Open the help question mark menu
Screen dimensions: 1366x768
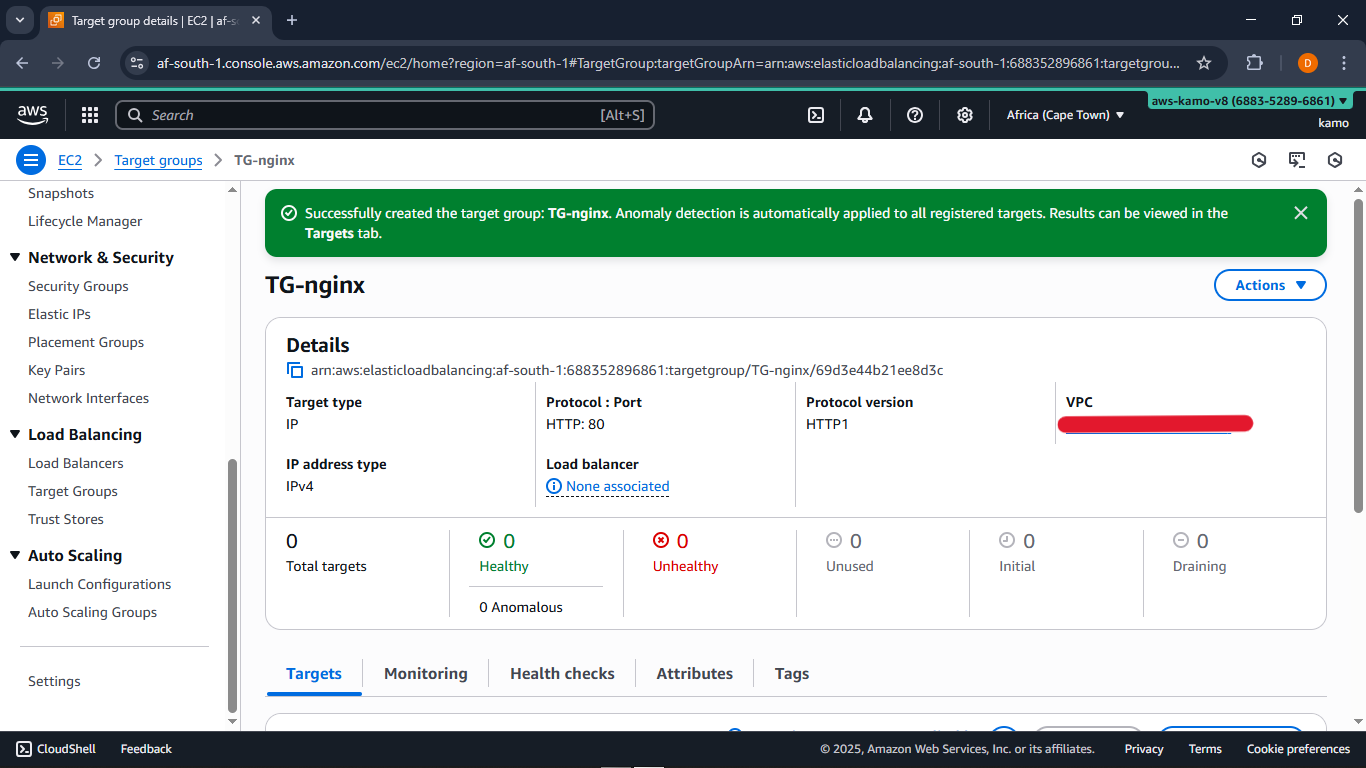pos(914,115)
